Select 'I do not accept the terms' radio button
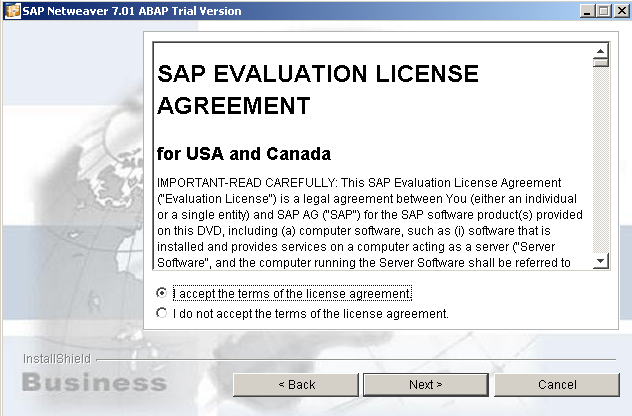The height and width of the screenshot is (416, 632). coord(162,313)
